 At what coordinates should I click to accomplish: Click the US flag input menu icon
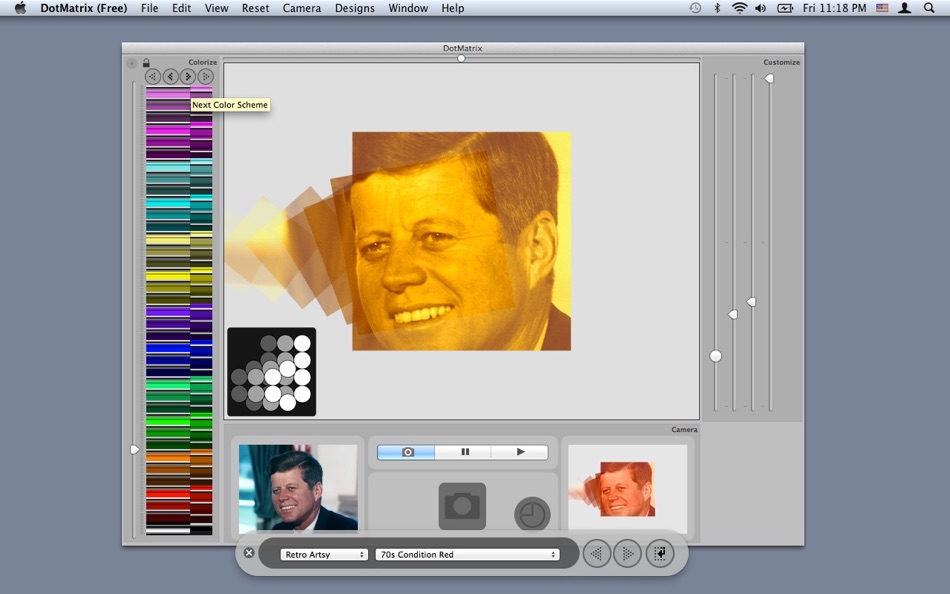click(882, 8)
